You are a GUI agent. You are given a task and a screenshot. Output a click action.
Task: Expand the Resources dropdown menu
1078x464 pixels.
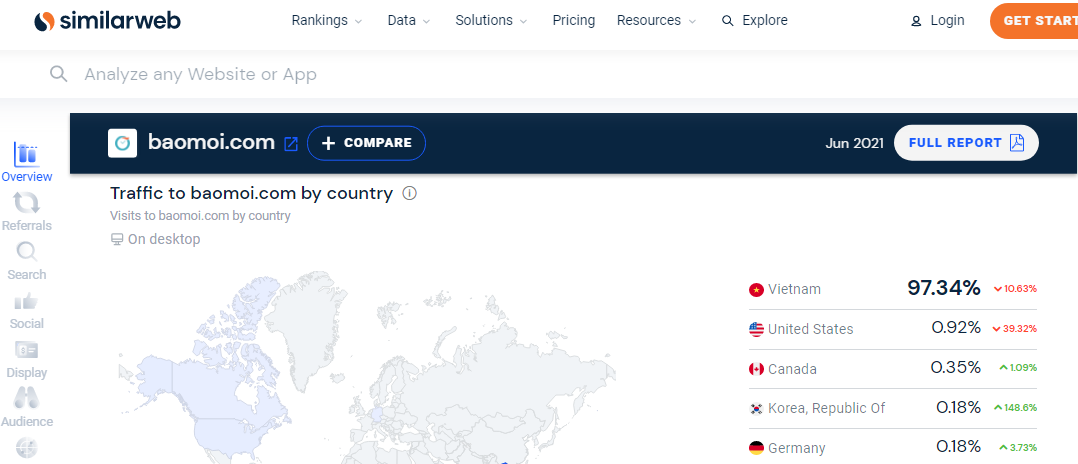(x=656, y=20)
